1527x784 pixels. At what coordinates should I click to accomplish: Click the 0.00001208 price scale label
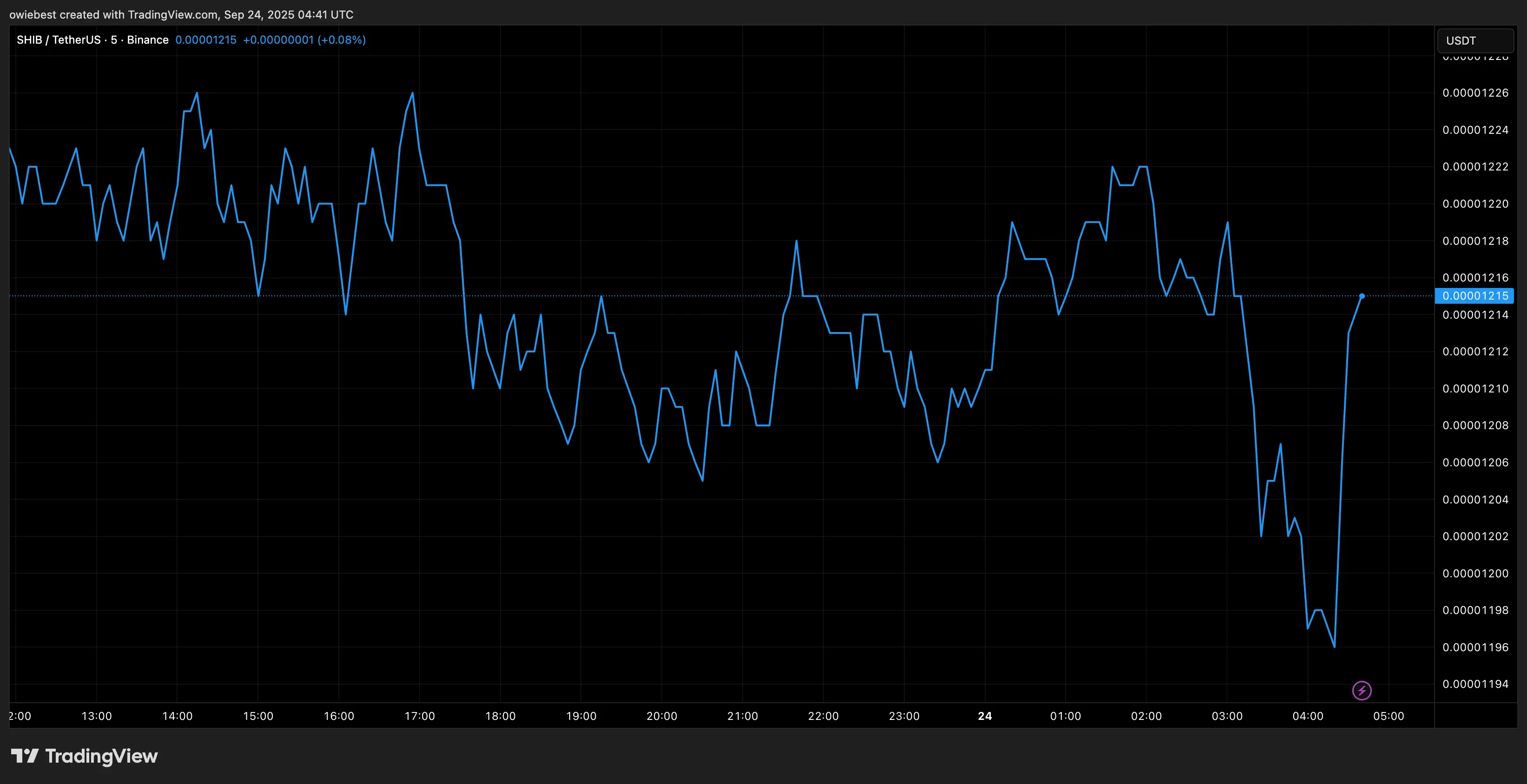[x=1475, y=425]
